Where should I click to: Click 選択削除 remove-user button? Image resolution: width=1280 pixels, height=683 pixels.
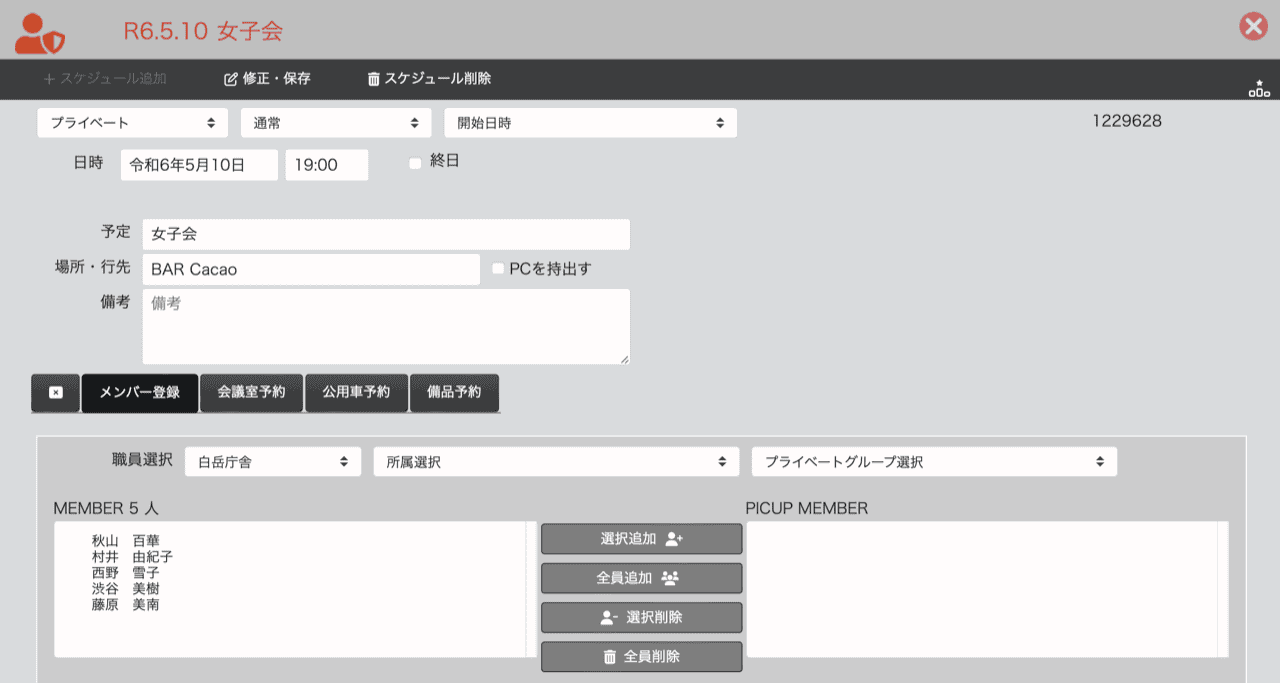point(641,618)
